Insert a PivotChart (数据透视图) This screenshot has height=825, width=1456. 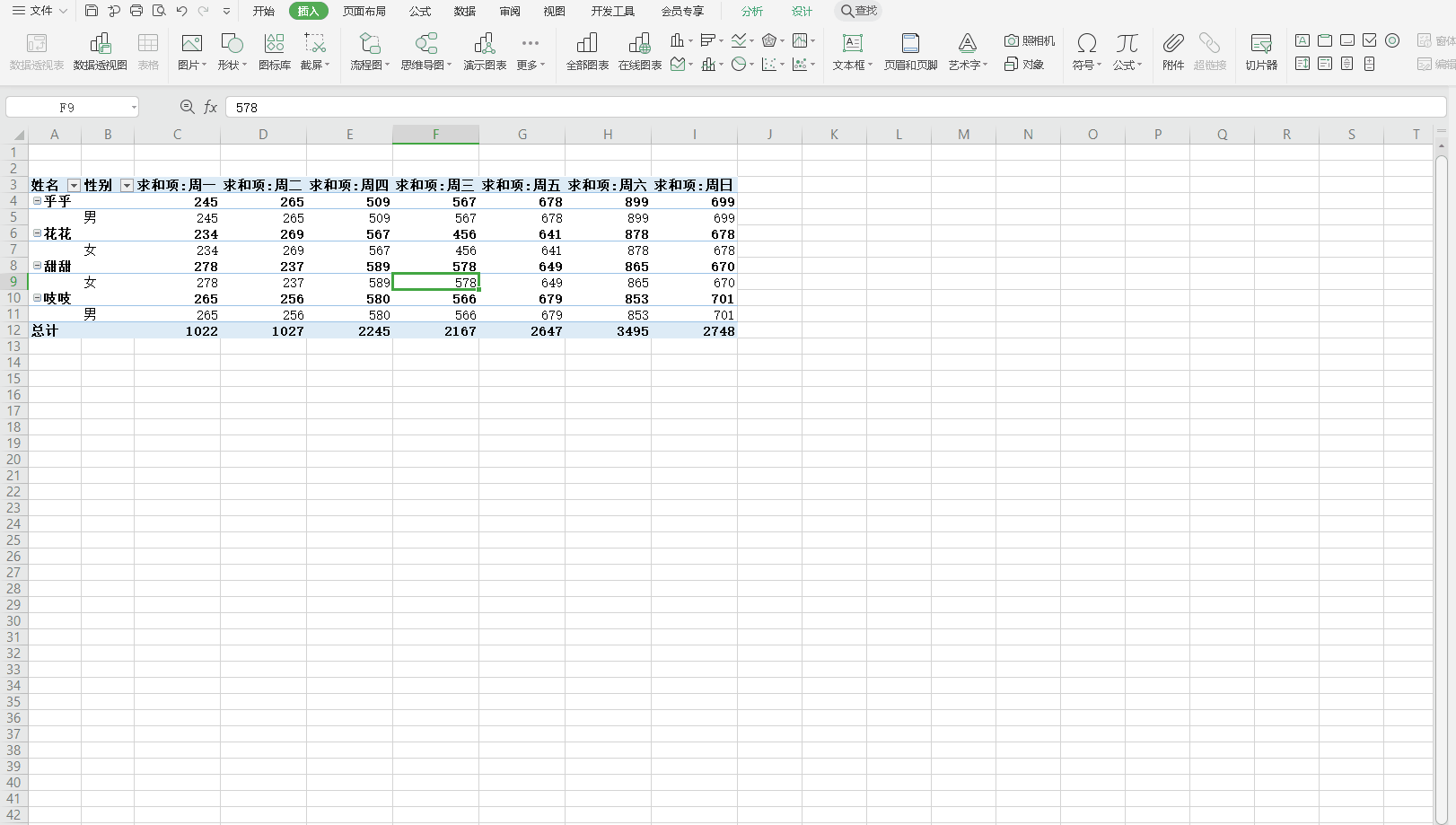click(100, 51)
